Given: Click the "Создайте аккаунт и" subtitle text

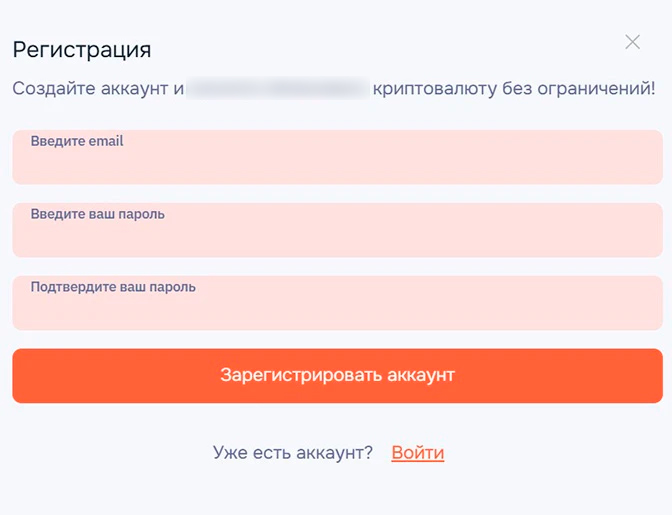Looking at the screenshot, I should pyautogui.click(x=98, y=89).
